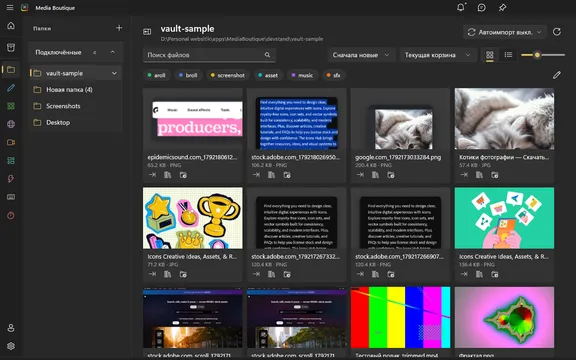Expand the vault-sample folder chevron
576x360 pixels.
click(x=114, y=73)
